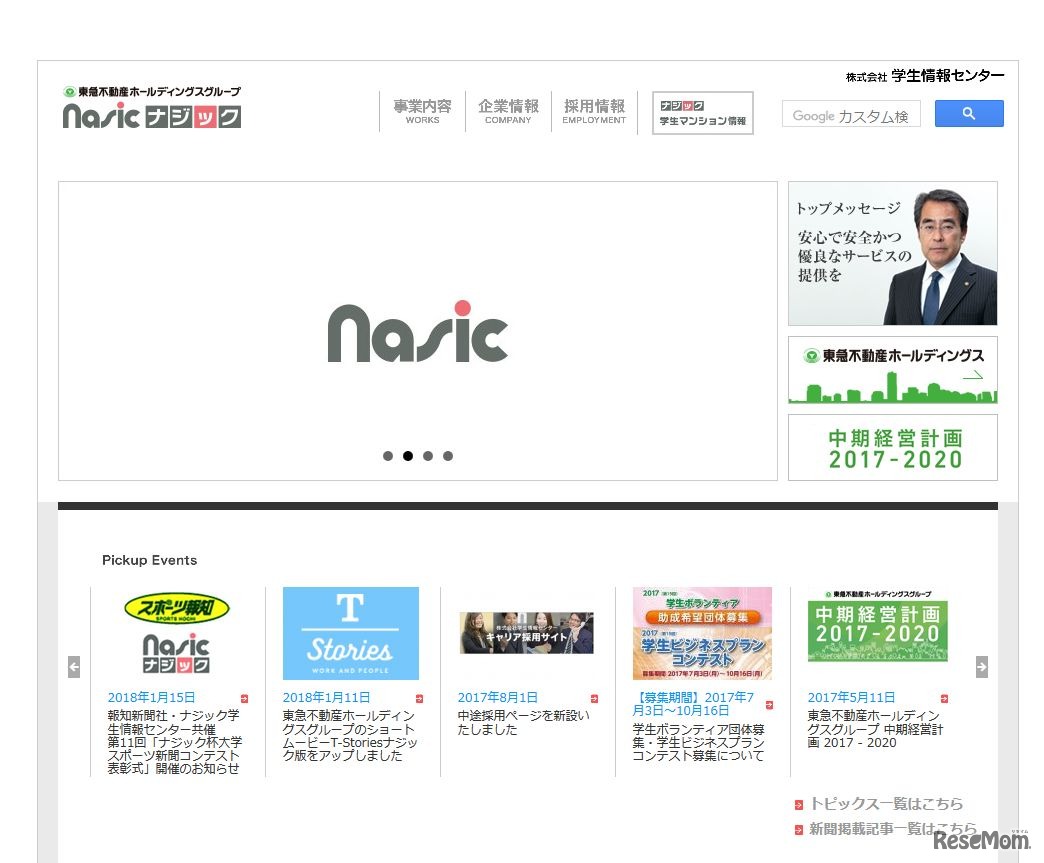Viewport: 1044px width, 863px height.
Task: Select 学生ボランティア団体募集 description text
Action: click(x=698, y=742)
